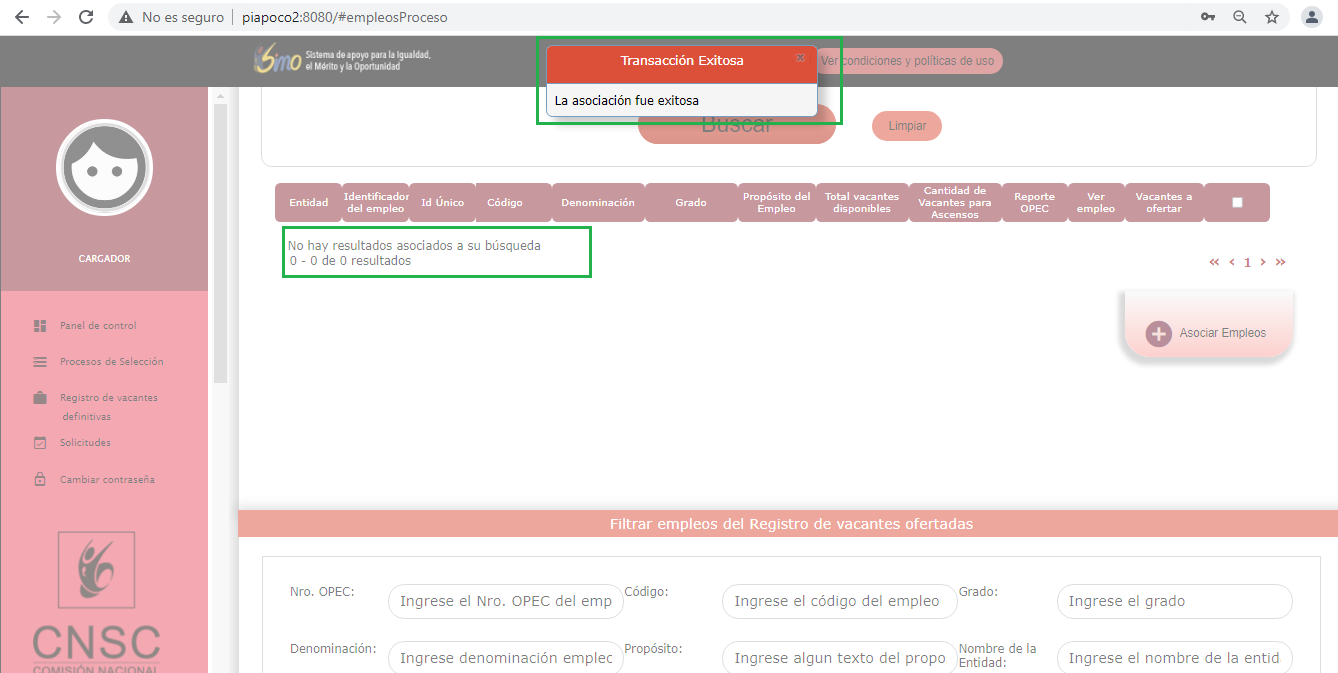The width and height of the screenshot is (1338, 673).
Task: Focus the Código input field
Action: (839, 601)
